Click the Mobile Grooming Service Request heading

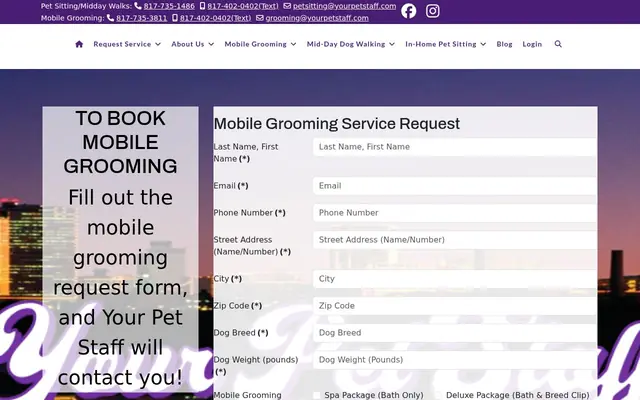337,124
